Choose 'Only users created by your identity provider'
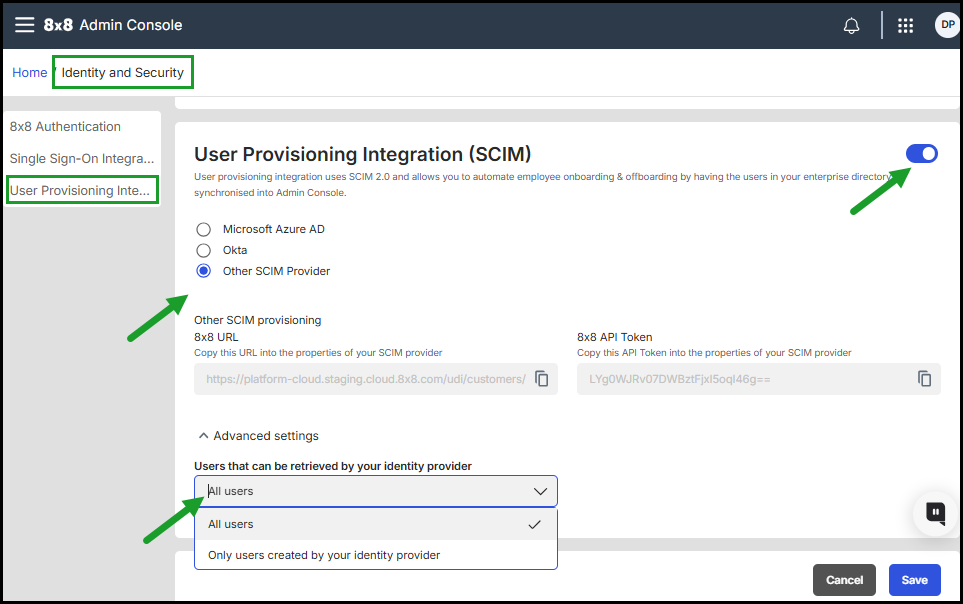Image resolution: width=963 pixels, height=604 pixels. 324,555
